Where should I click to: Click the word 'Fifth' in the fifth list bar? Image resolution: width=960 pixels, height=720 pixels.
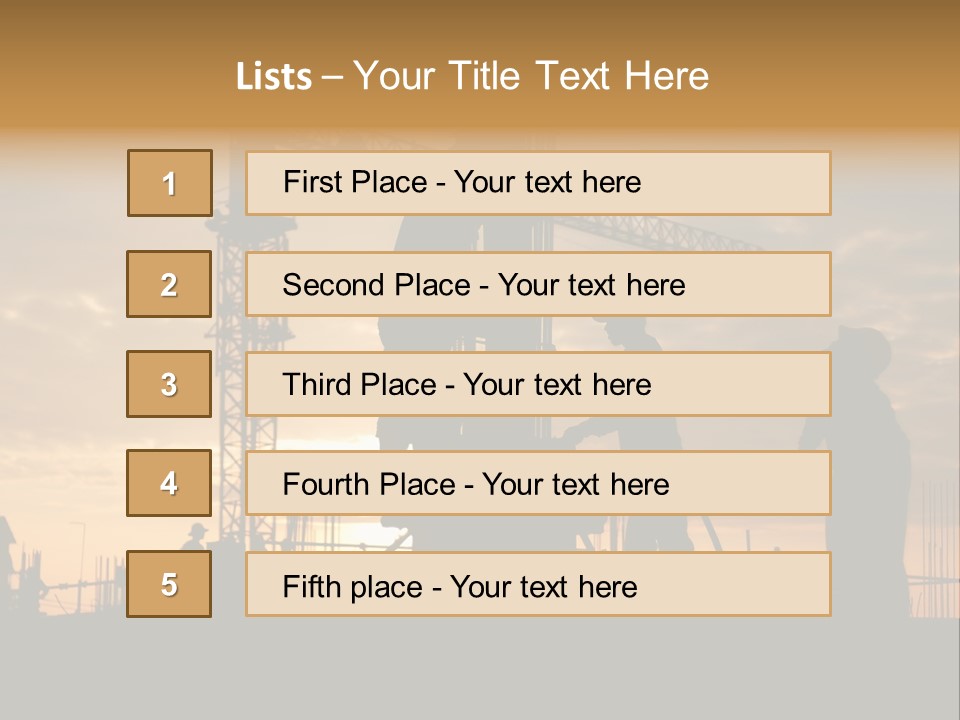click(311, 587)
